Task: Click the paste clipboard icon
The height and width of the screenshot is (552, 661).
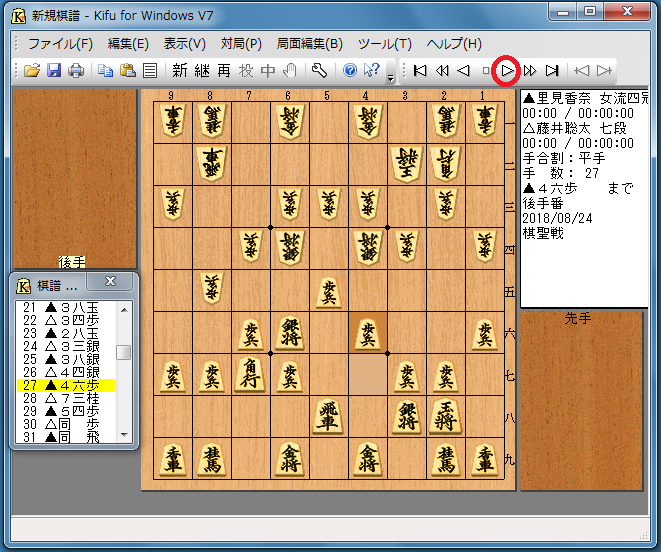Action: point(128,71)
